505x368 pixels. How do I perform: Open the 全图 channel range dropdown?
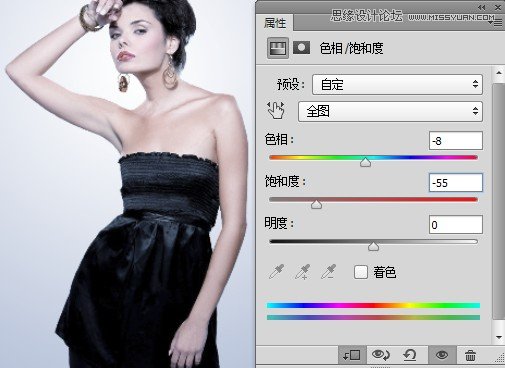pos(390,111)
